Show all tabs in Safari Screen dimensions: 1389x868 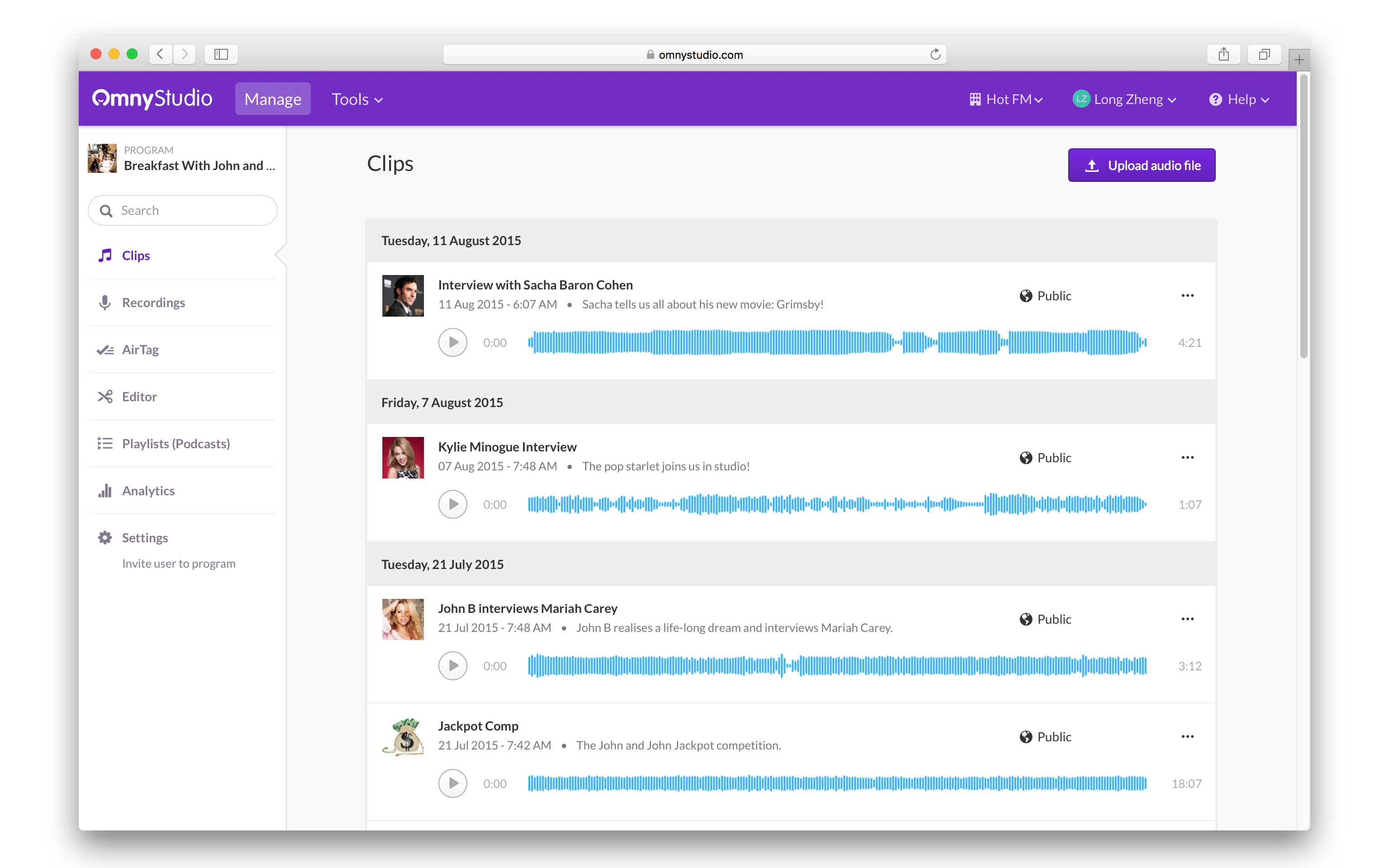tap(1264, 55)
